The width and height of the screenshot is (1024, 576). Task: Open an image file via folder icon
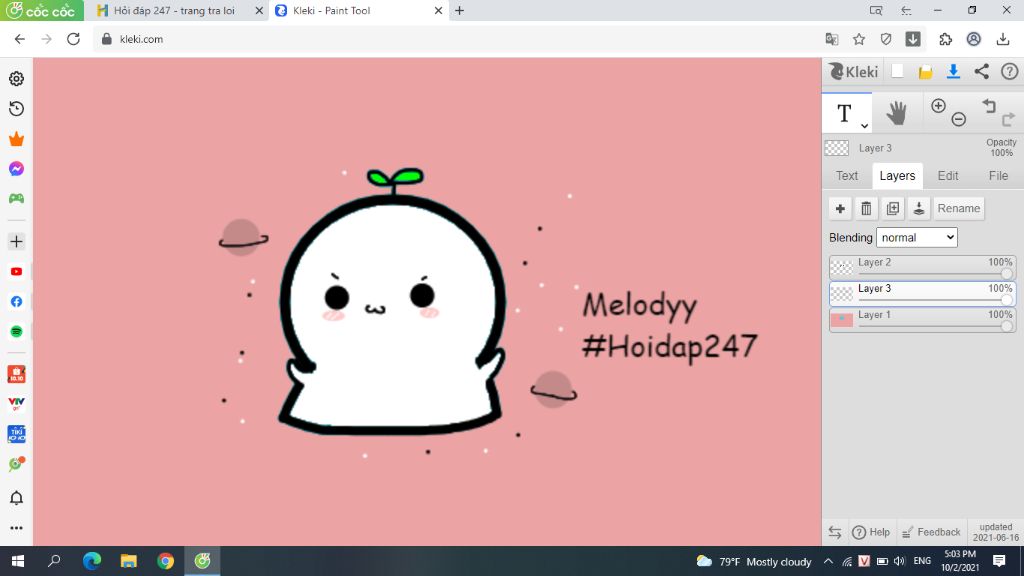point(925,72)
